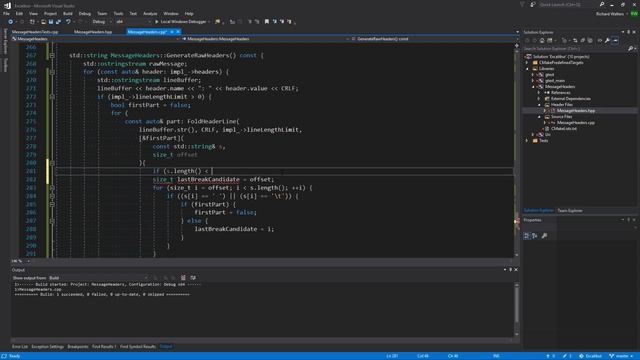Open the Debug menu
640x360 pixels.
(x=85, y=13)
